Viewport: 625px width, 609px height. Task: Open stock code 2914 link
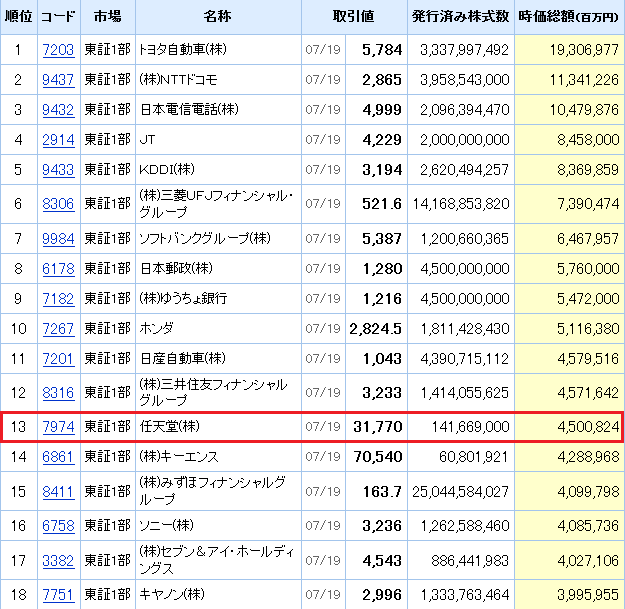point(58,140)
